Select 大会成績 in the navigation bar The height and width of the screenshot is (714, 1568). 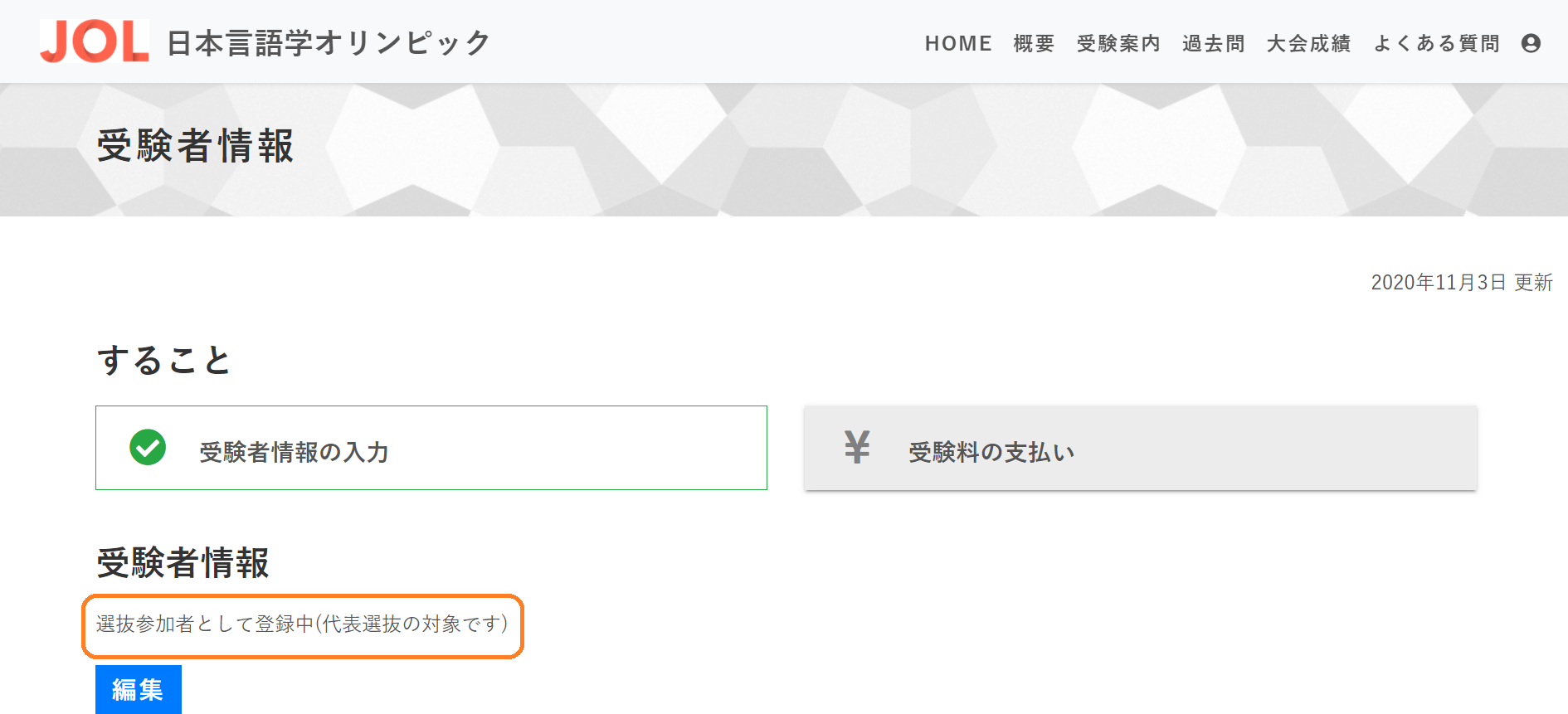coord(1308,43)
